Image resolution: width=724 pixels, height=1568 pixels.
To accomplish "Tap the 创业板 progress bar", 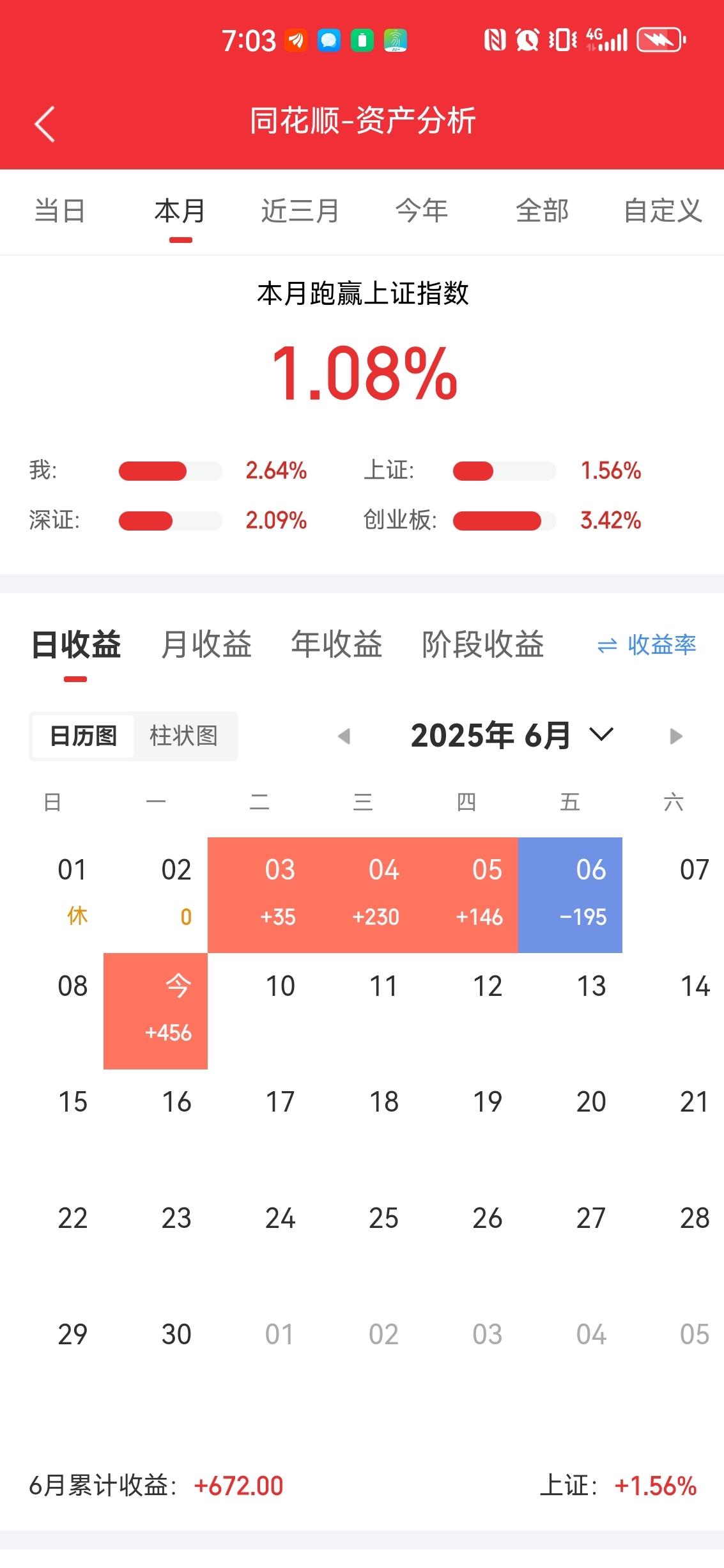I will coord(504,520).
